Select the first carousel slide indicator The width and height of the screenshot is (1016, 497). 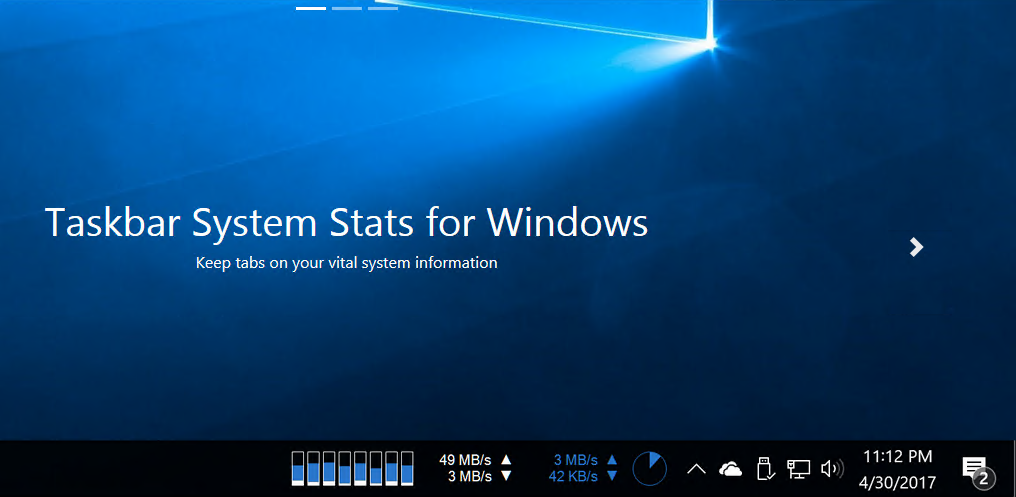pos(311,8)
